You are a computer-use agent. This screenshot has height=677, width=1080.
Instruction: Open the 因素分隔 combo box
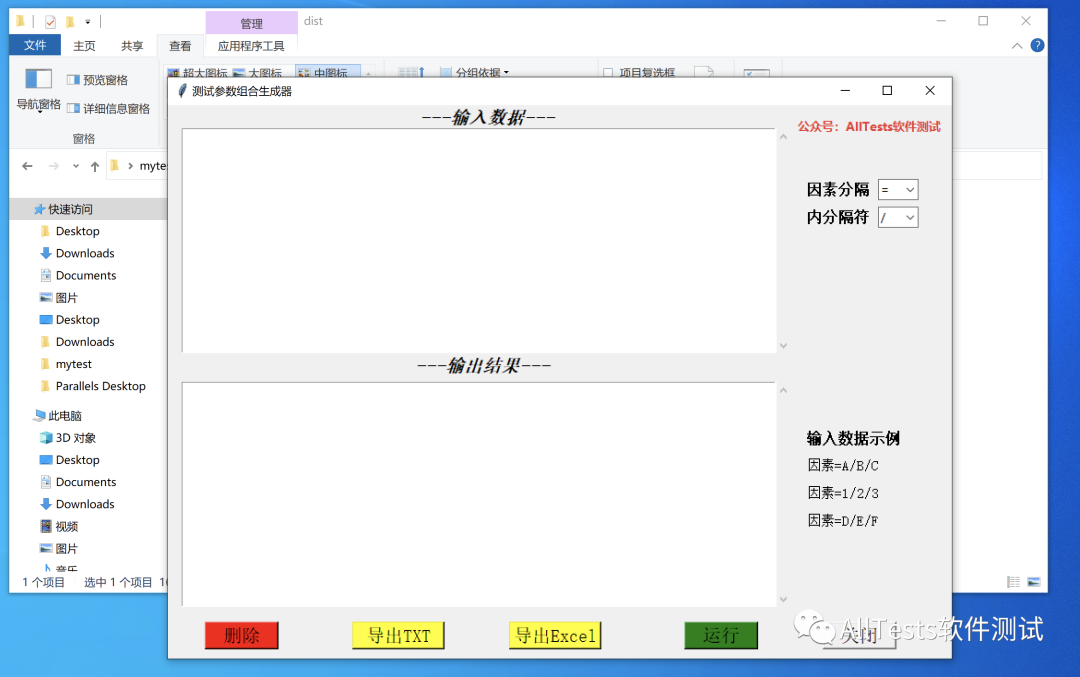pyautogui.click(x=898, y=190)
